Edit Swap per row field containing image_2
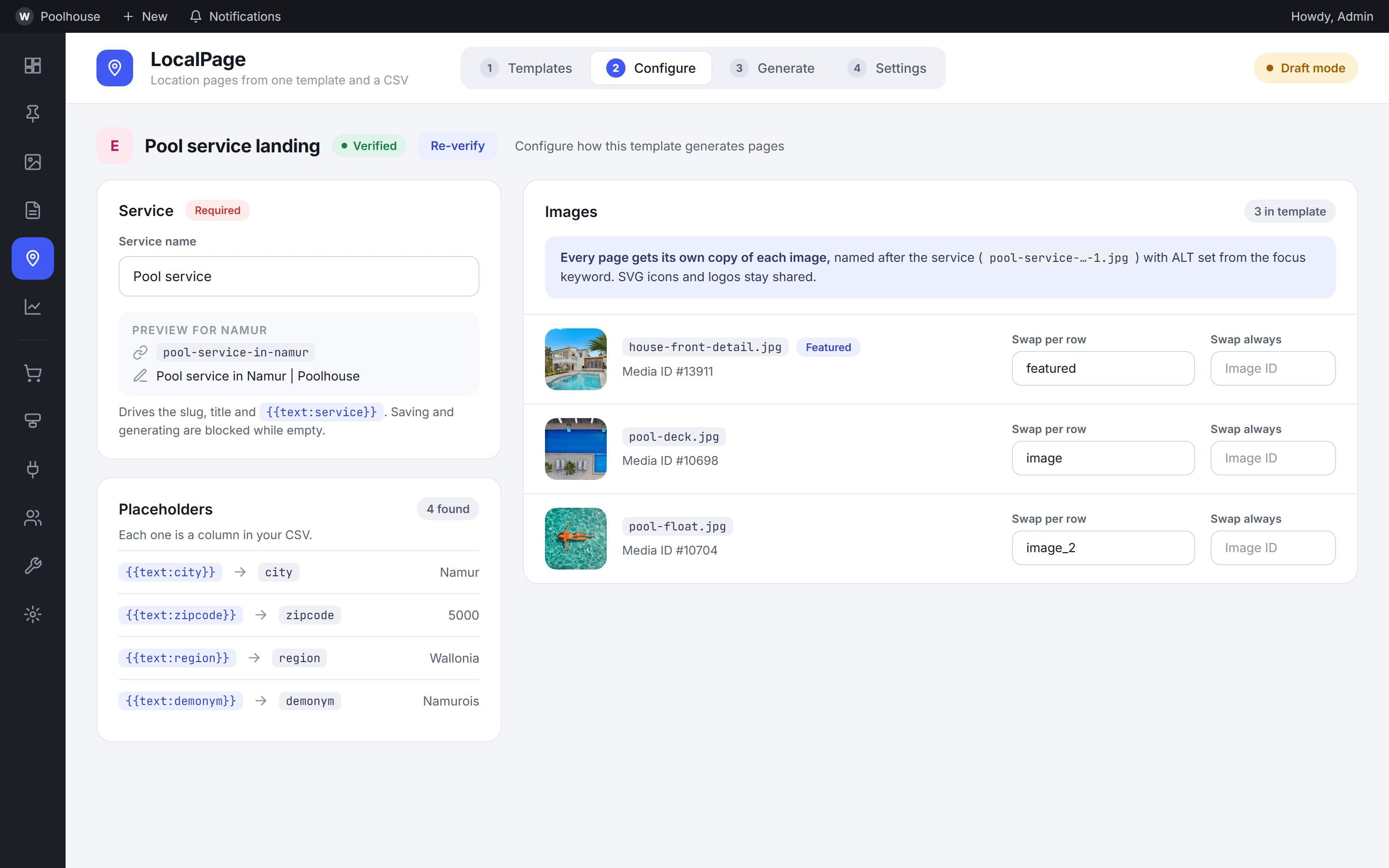This screenshot has height=868, width=1389. tap(1103, 548)
